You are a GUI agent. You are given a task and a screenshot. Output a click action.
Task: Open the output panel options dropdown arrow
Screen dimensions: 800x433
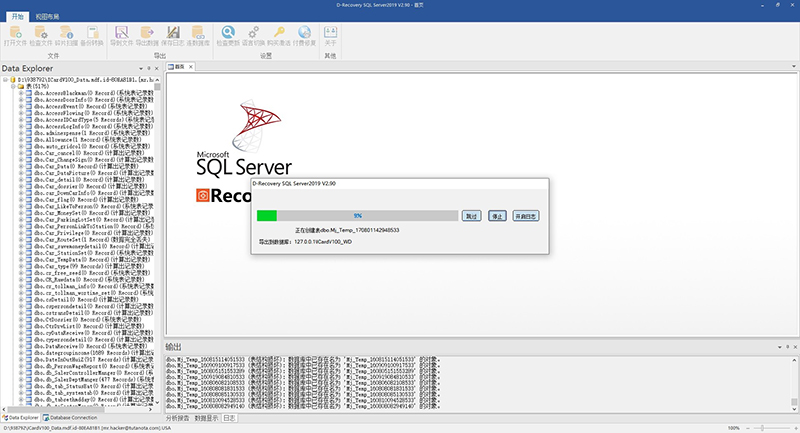point(780,347)
